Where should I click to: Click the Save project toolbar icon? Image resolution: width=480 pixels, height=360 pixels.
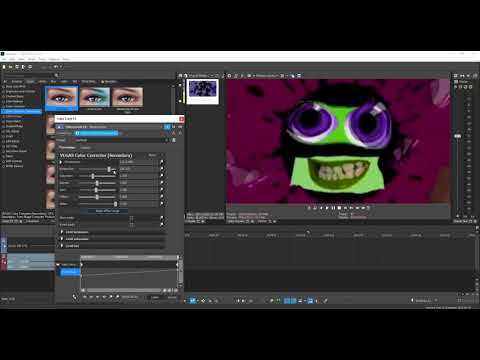point(17,67)
